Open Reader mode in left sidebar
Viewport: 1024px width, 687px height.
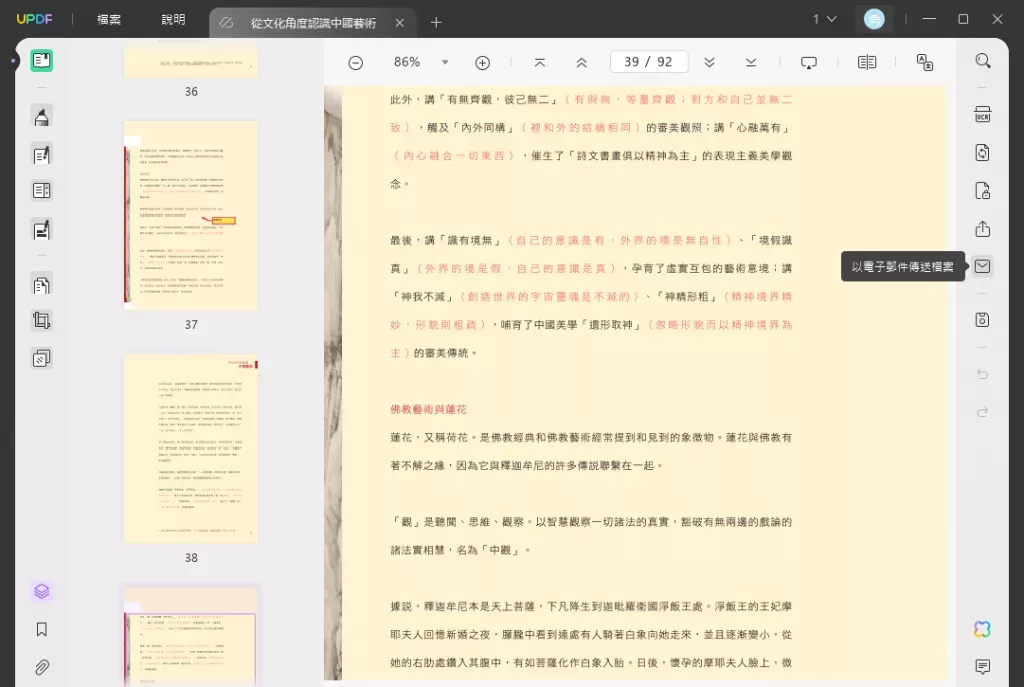pyautogui.click(x=42, y=61)
